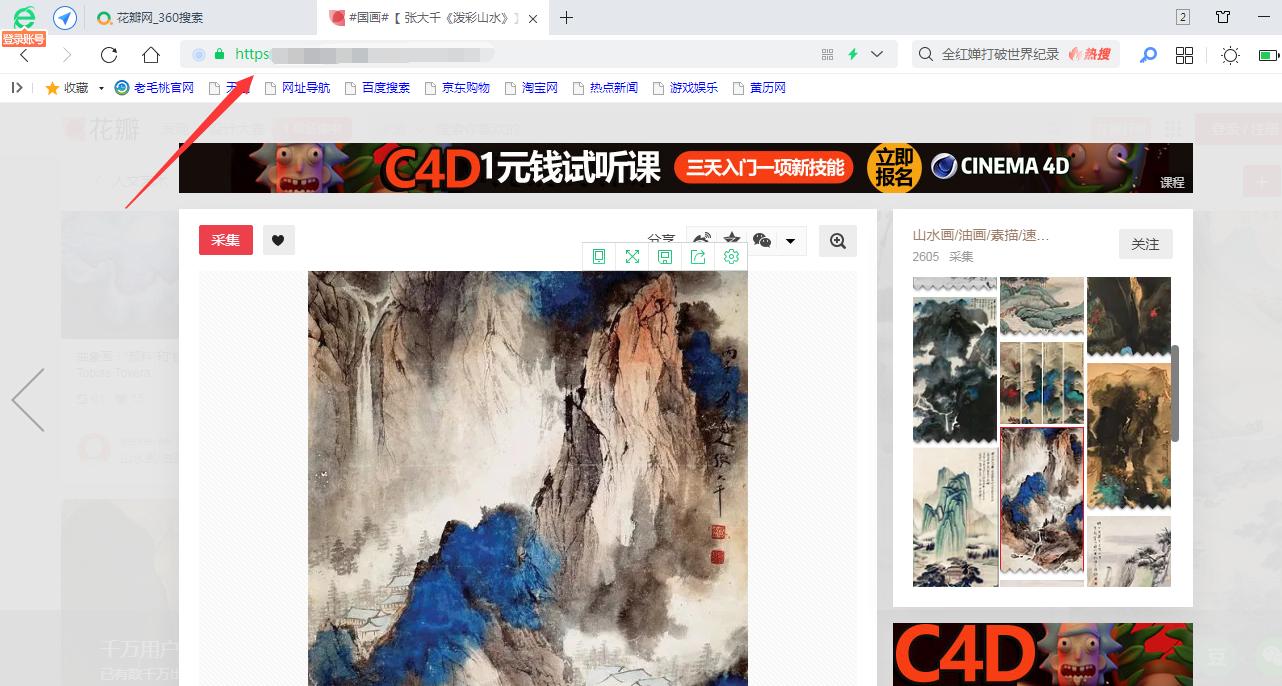Open the password key icon in the browser toolbar
Viewport: 1282px width, 686px height.
(x=1148, y=55)
